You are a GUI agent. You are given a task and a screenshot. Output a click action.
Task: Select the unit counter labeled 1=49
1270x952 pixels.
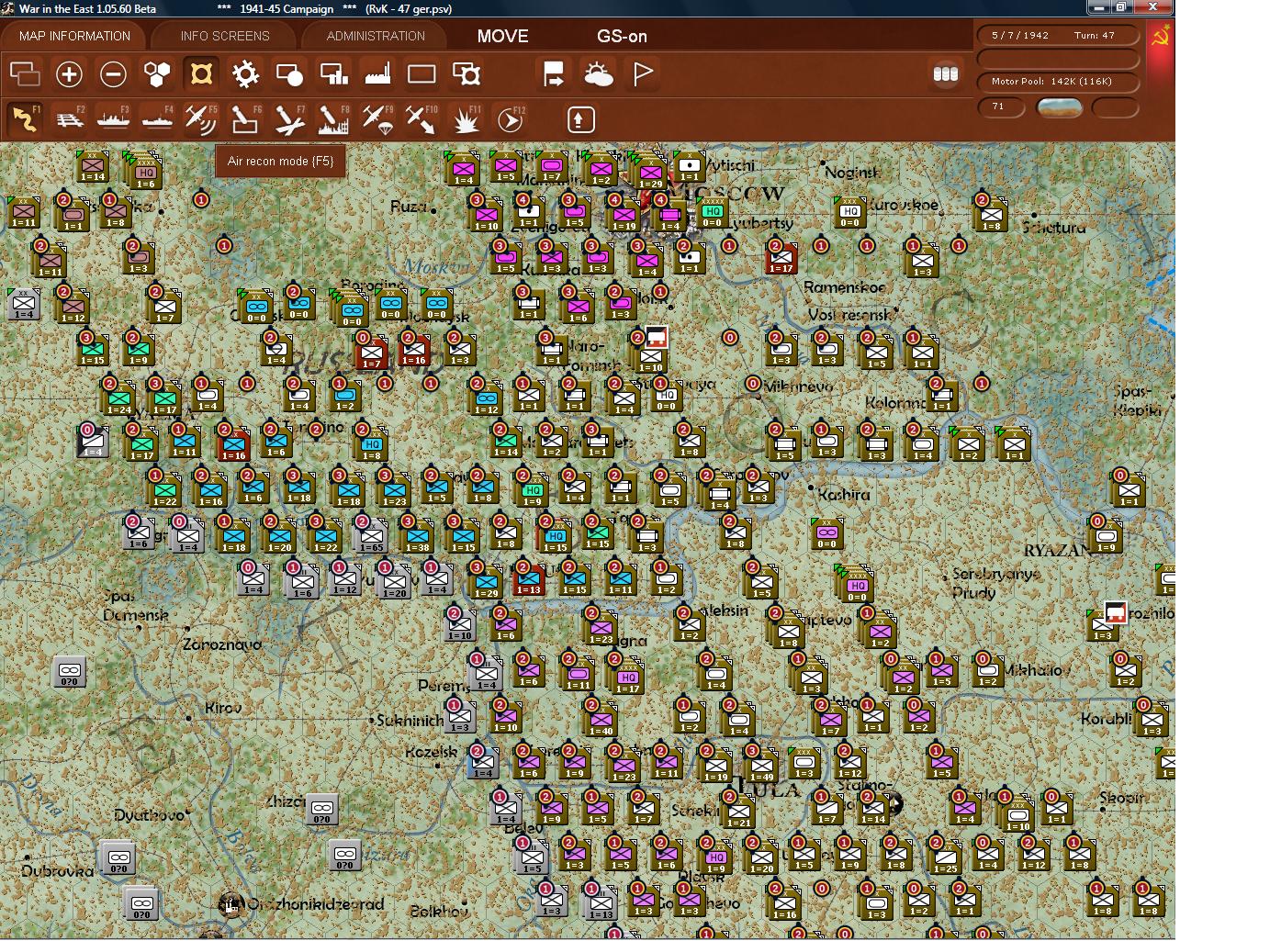point(760,763)
